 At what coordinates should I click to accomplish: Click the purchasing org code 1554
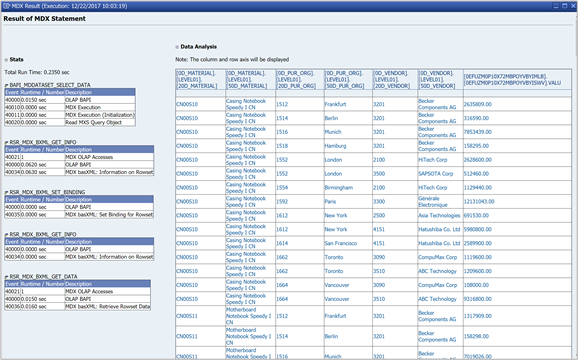(282, 188)
